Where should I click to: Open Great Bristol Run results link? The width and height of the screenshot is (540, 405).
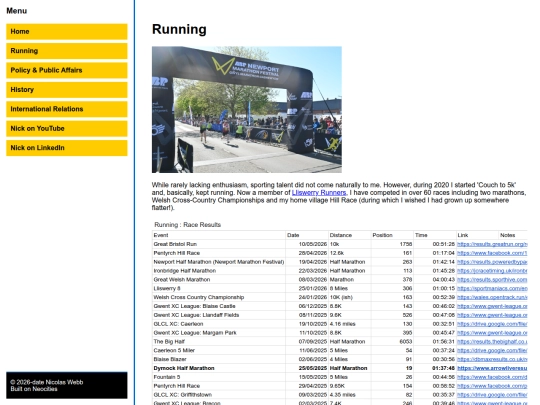coord(492,244)
